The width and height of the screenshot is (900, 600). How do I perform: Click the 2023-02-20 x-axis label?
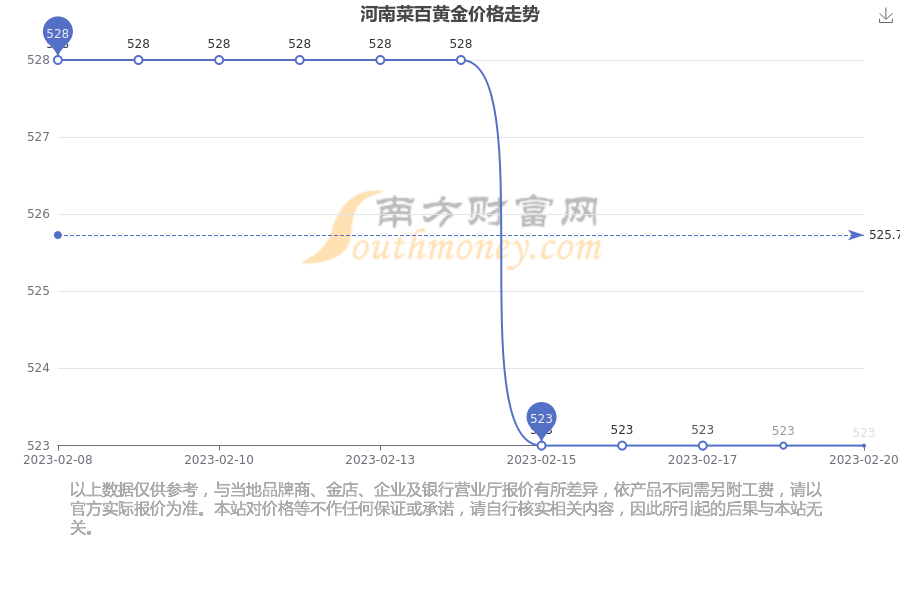coord(864,460)
